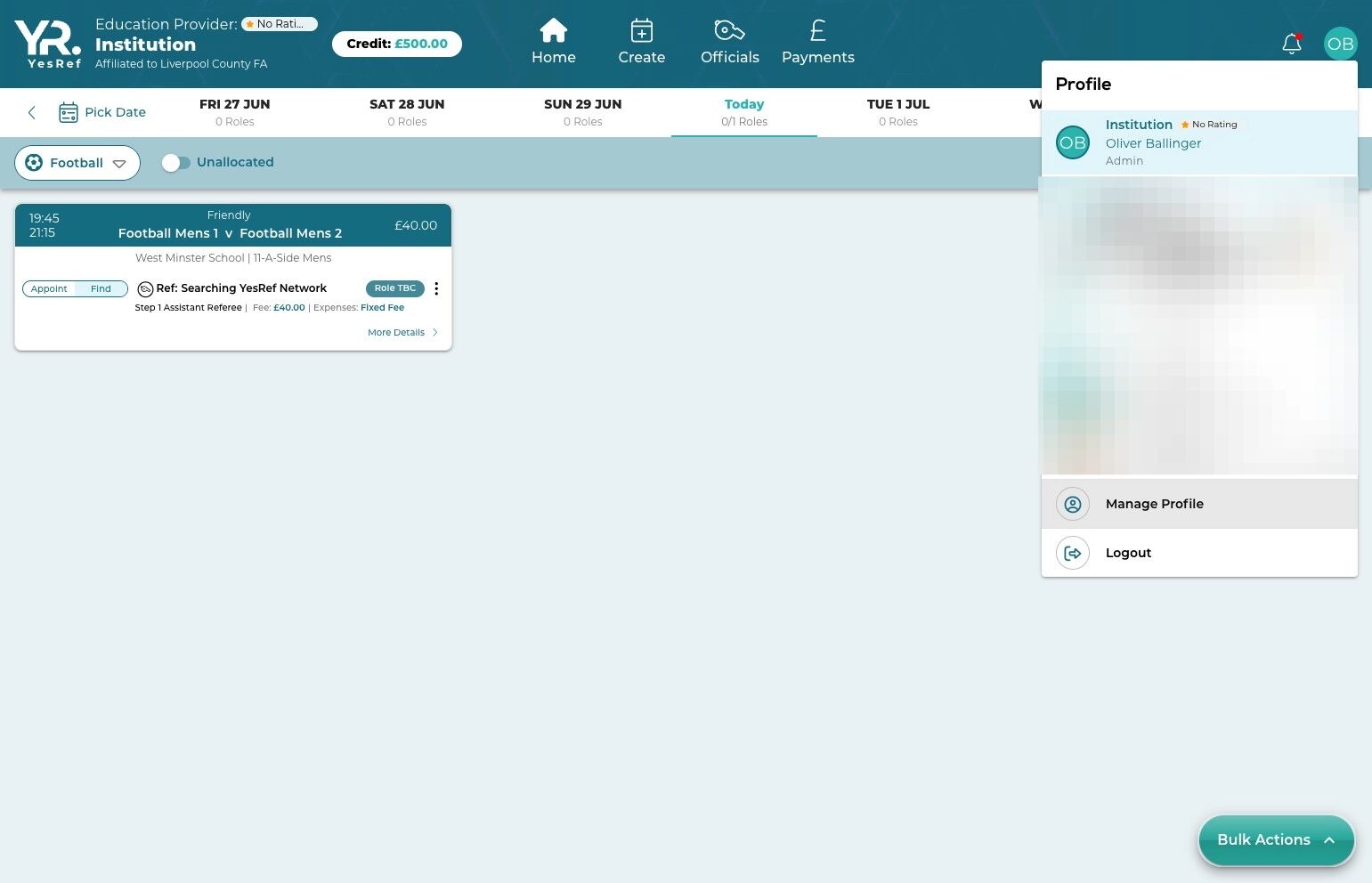1372x883 pixels.
Task: Click Credit £500.00 button
Action: click(x=397, y=44)
